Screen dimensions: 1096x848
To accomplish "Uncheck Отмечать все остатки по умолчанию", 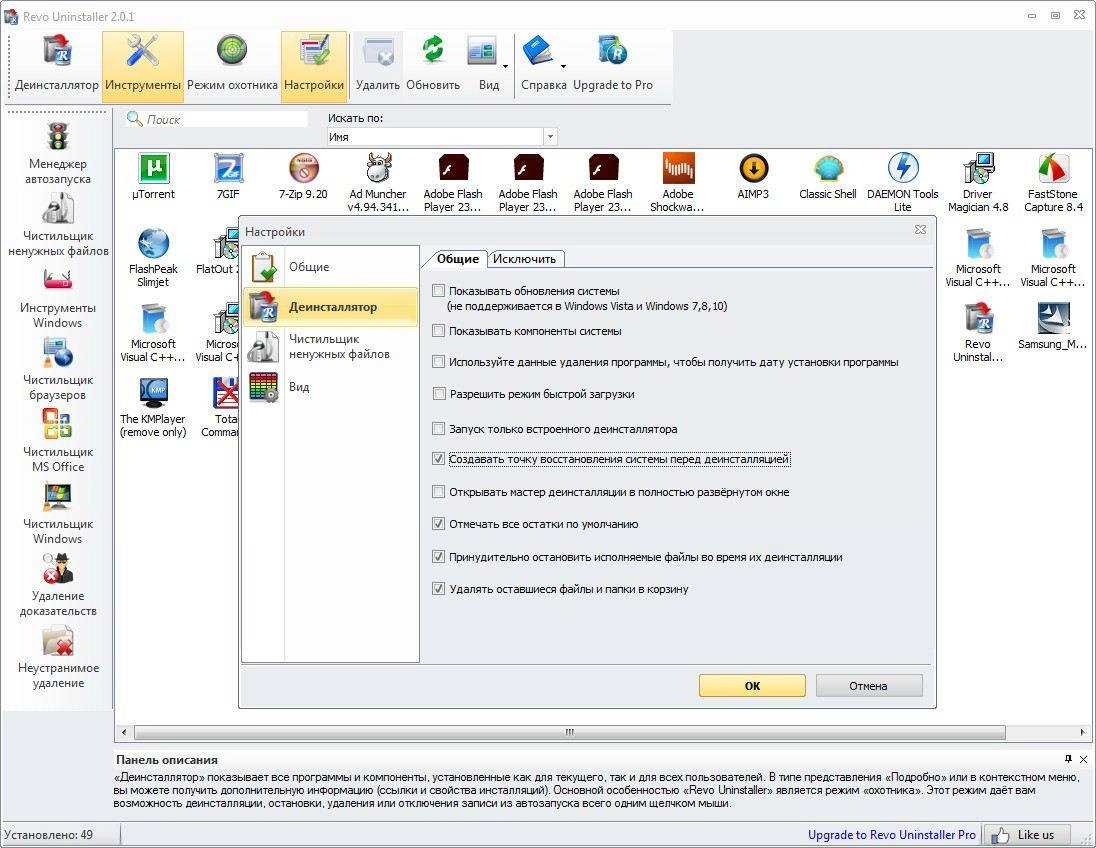I will [x=438, y=524].
